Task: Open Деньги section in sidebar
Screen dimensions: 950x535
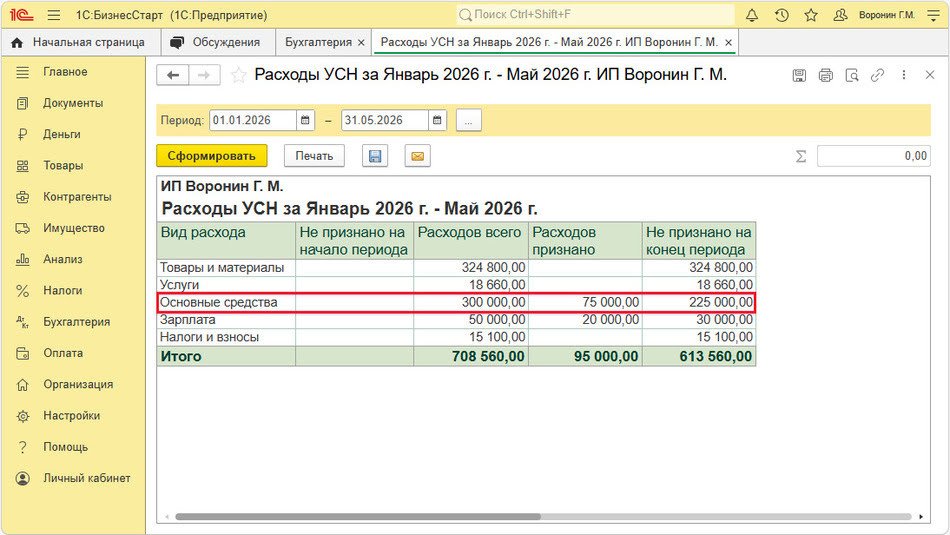Action: [x=61, y=134]
